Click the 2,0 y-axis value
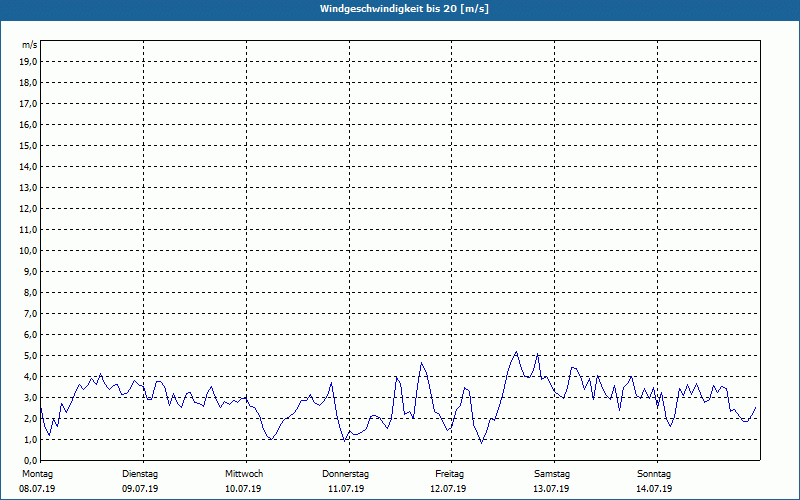The height and width of the screenshot is (500, 800). point(31,418)
